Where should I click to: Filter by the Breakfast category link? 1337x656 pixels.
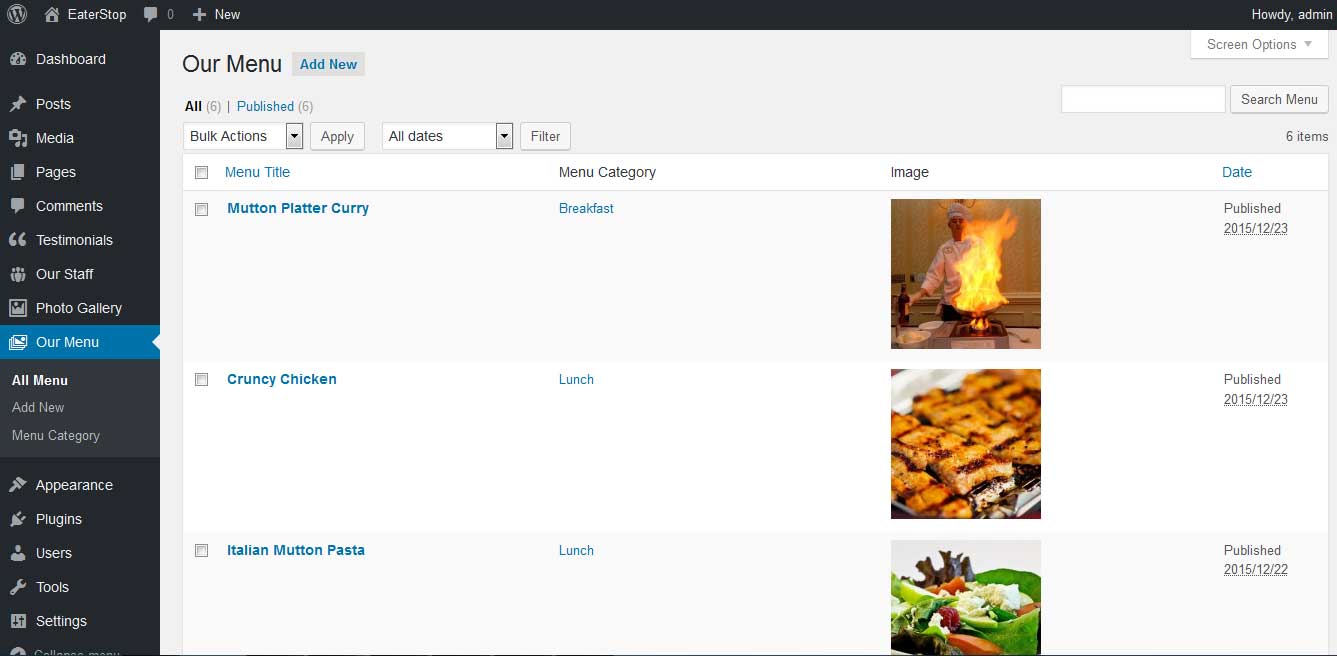[586, 208]
